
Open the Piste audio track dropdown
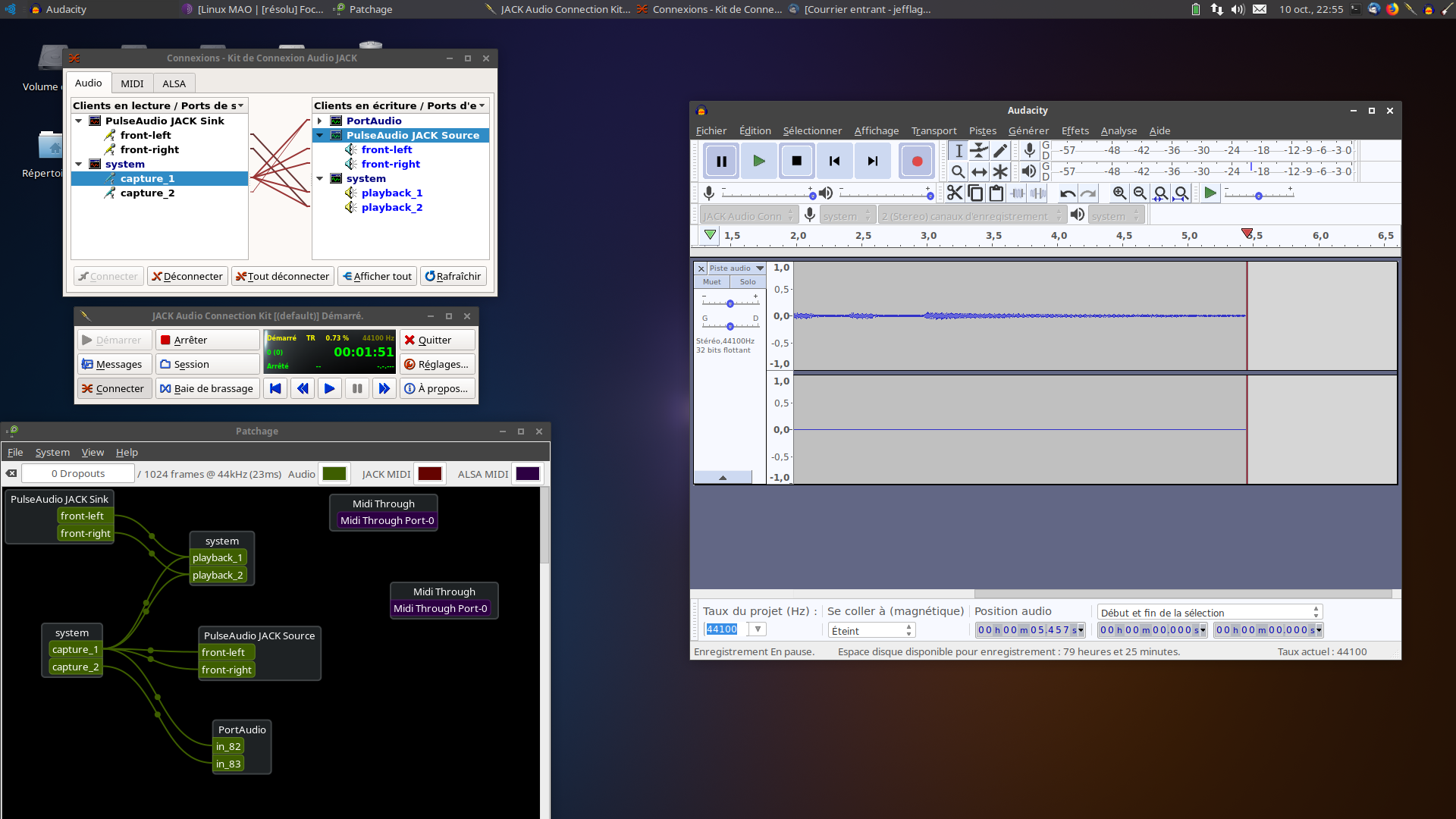click(759, 268)
